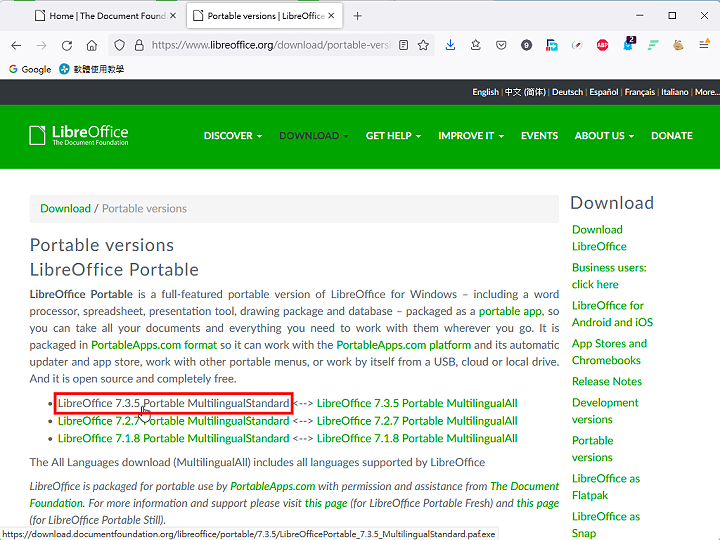Open this page link for Portable Fresh
720x540 pixels.
[326, 503]
